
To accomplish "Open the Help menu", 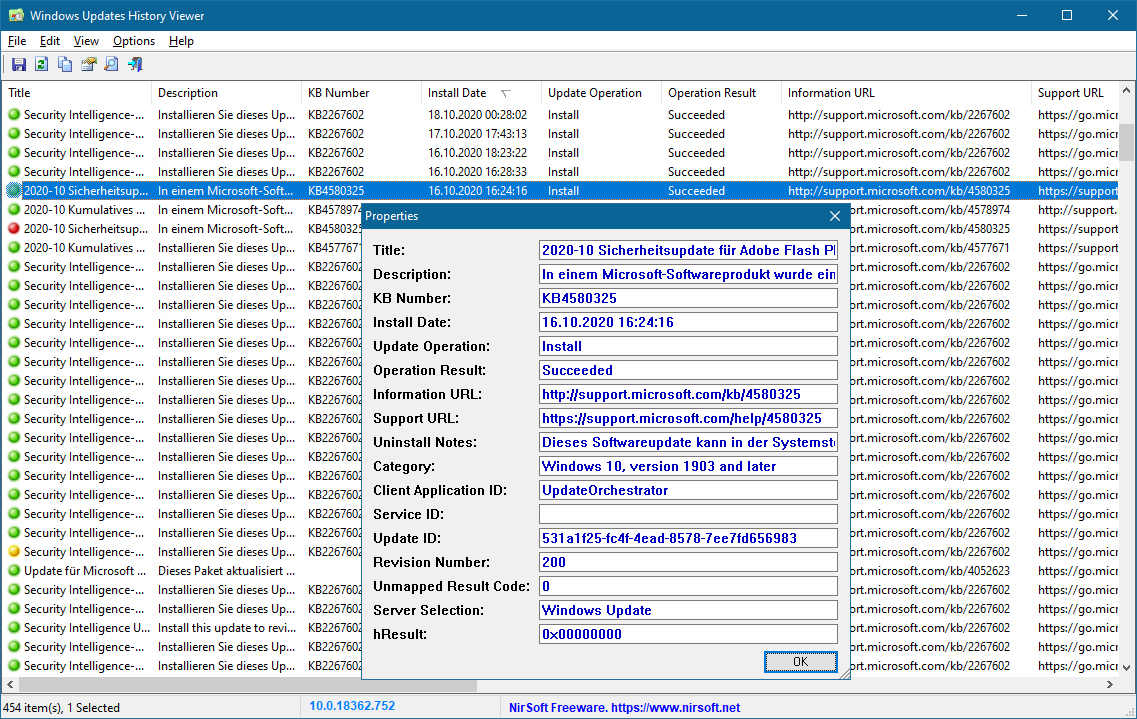I will click(181, 41).
